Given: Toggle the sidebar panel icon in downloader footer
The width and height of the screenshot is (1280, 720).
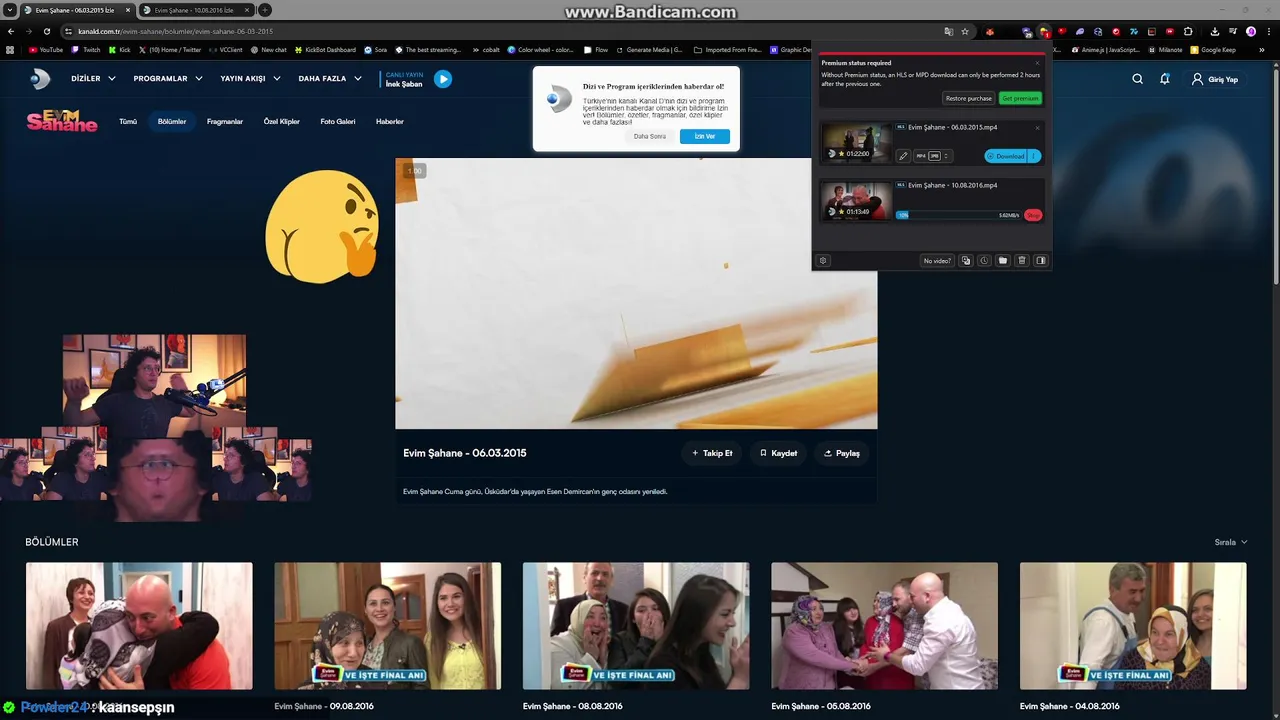Looking at the screenshot, I should [x=1040, y=260].
